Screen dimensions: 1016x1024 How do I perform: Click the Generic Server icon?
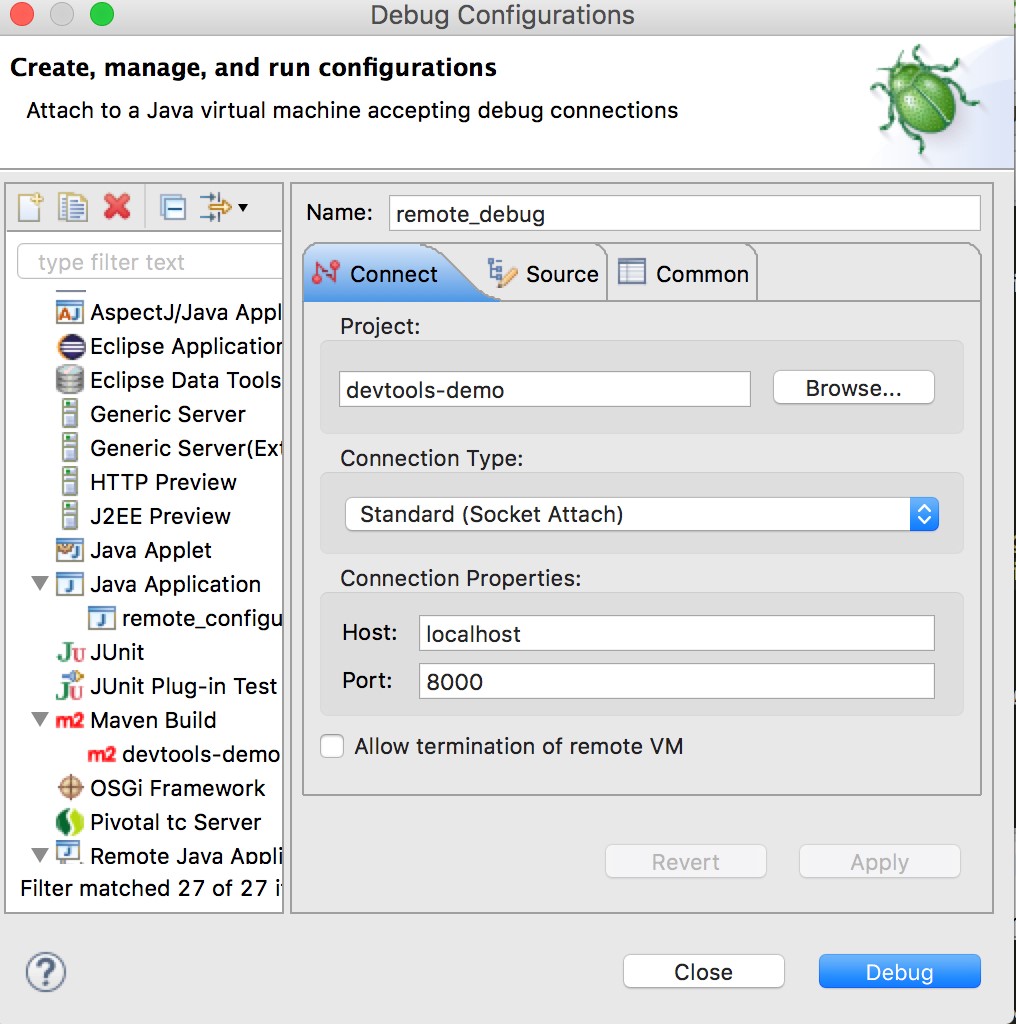[x=70, y=414]
